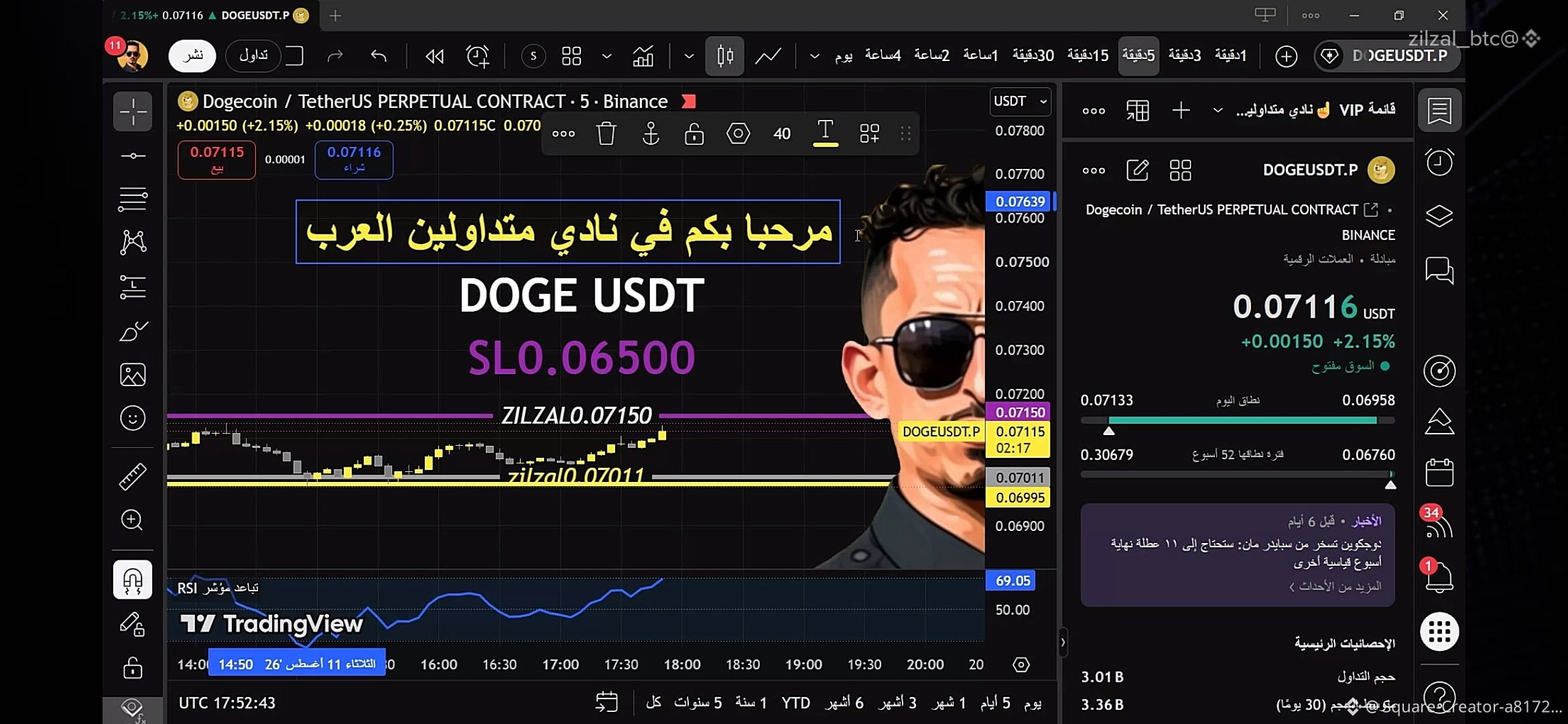Switch to the 4ساعة timeframe
This screenshot has height=724, width=1568.
click(883, 56)
